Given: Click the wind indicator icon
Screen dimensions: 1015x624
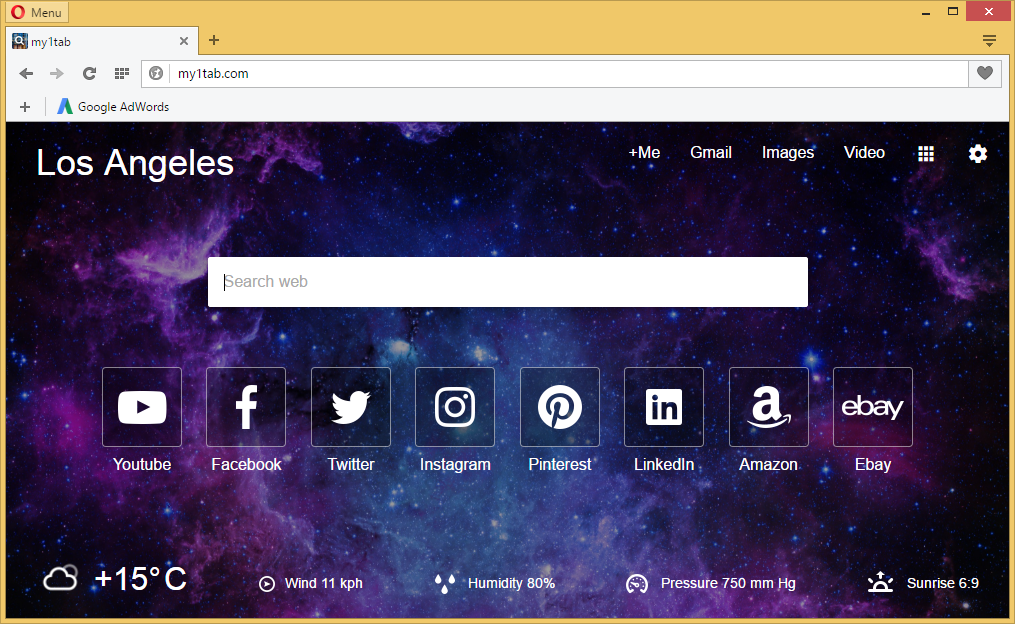Looking at the screenshot, I should tap(267, 584).
